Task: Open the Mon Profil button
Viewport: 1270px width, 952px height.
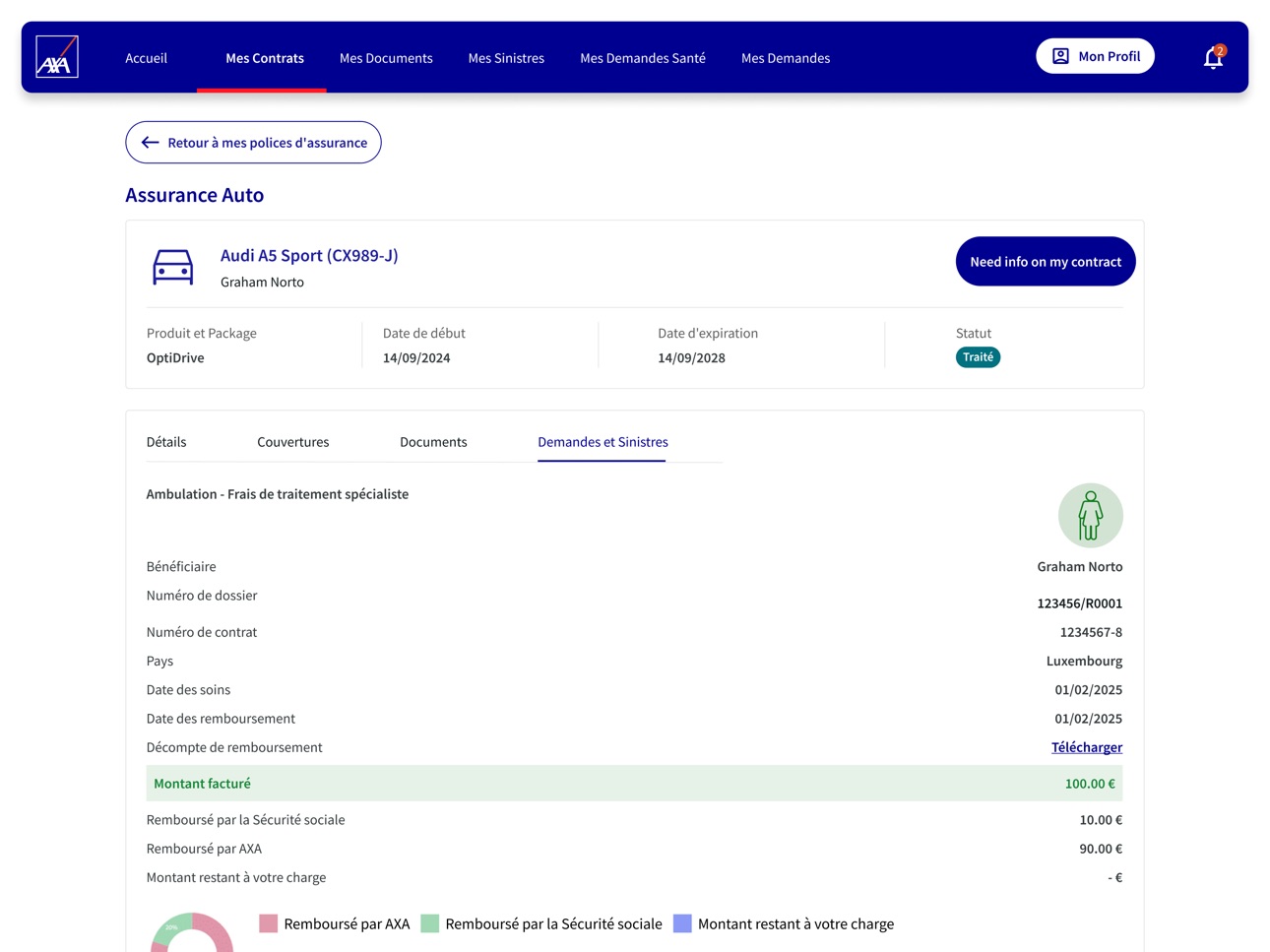Action: click(x=1095, y=56)
